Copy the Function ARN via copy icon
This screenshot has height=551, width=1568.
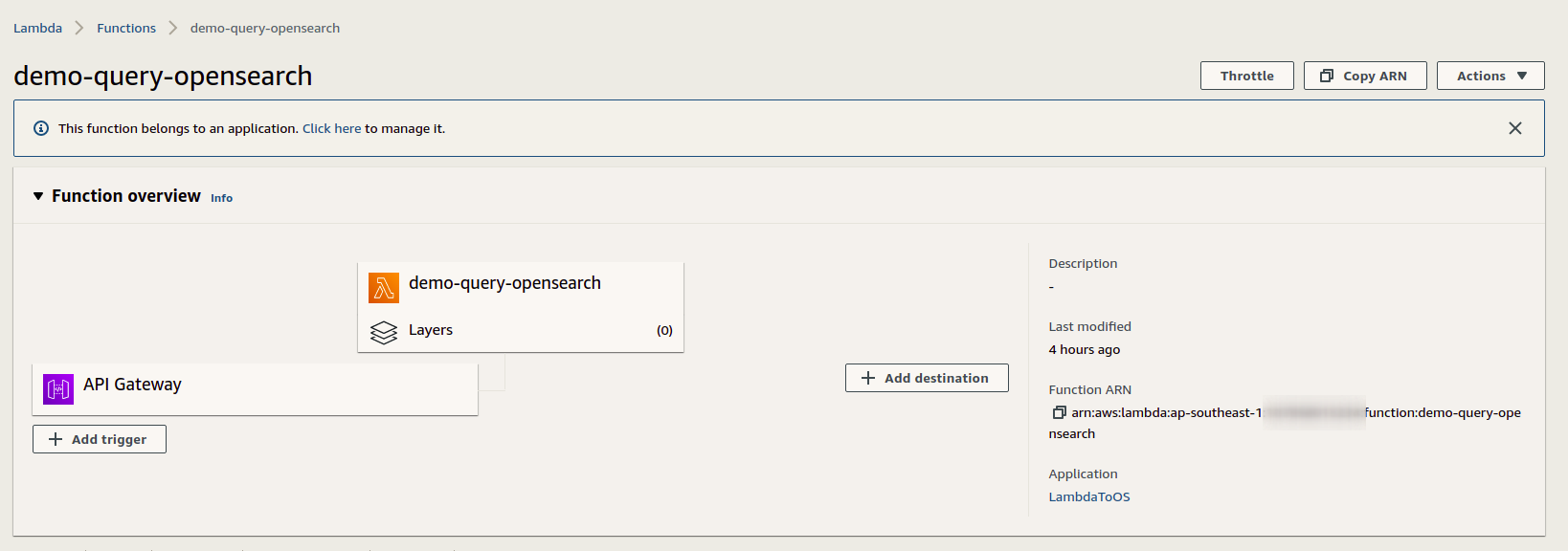[1059, 413]
